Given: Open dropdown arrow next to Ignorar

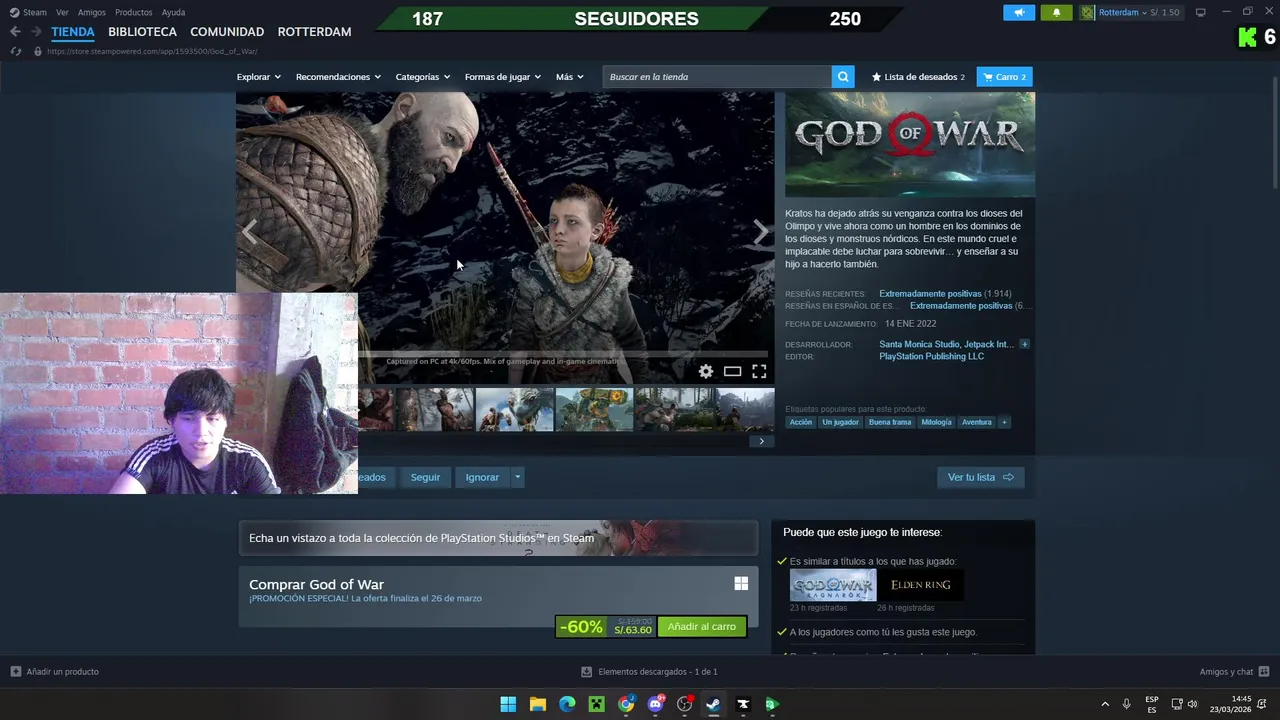Looking at the screenshot, I should (x=517, y=477).
